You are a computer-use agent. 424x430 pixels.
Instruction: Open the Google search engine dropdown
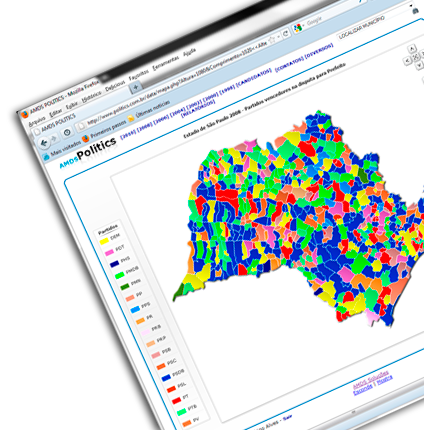tap(299, 27)
